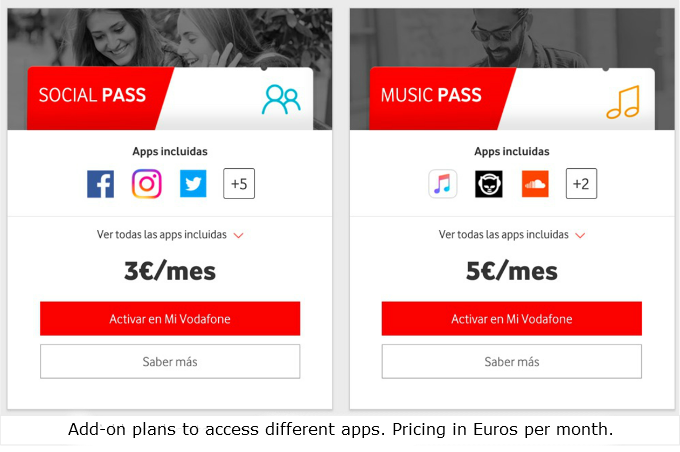Screen dimensions: 680x452
Task: Open 'Ver todas las apps incluidas' under Music Pass
Action: click(x=503, y=235)
